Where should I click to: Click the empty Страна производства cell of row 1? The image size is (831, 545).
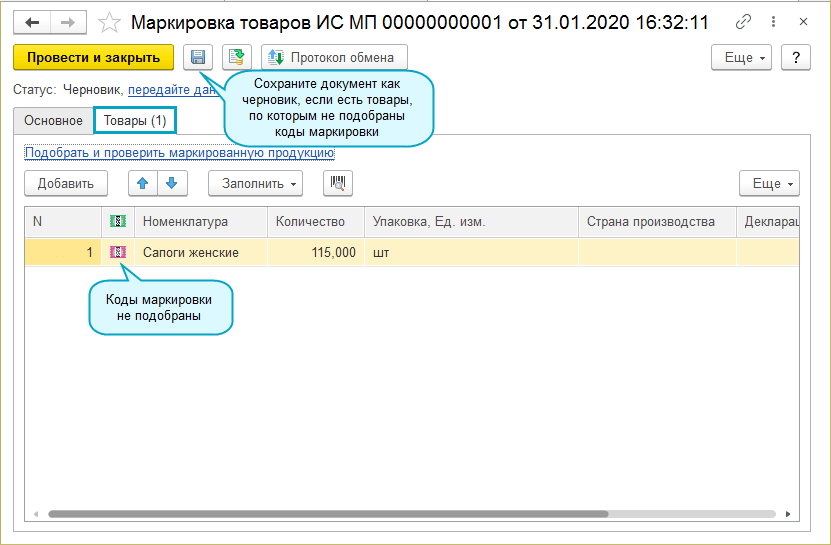pyautogui.click(x=657, y=252)
